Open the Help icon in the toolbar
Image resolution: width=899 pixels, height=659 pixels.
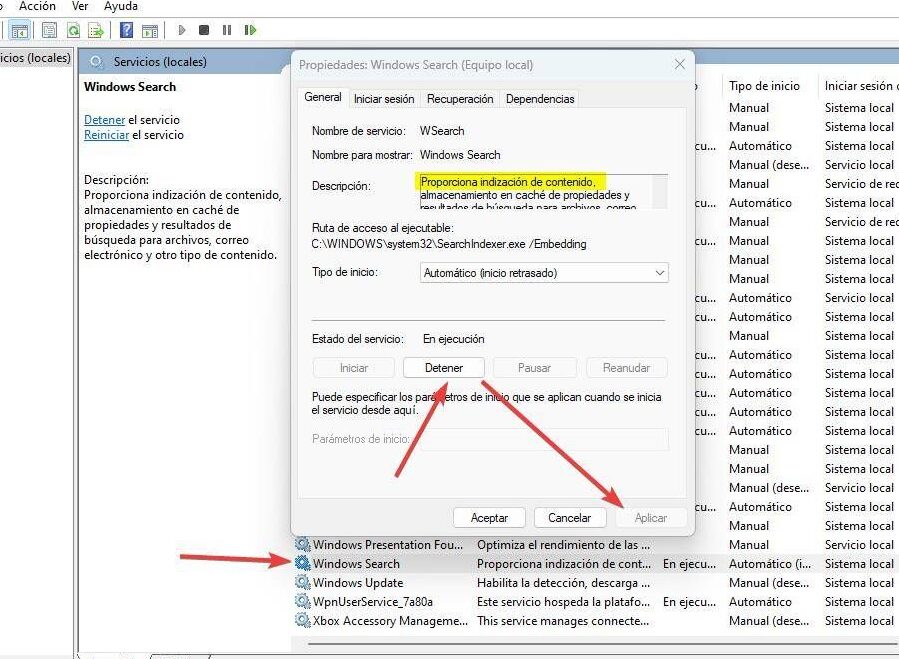click(x=127, y=30)
